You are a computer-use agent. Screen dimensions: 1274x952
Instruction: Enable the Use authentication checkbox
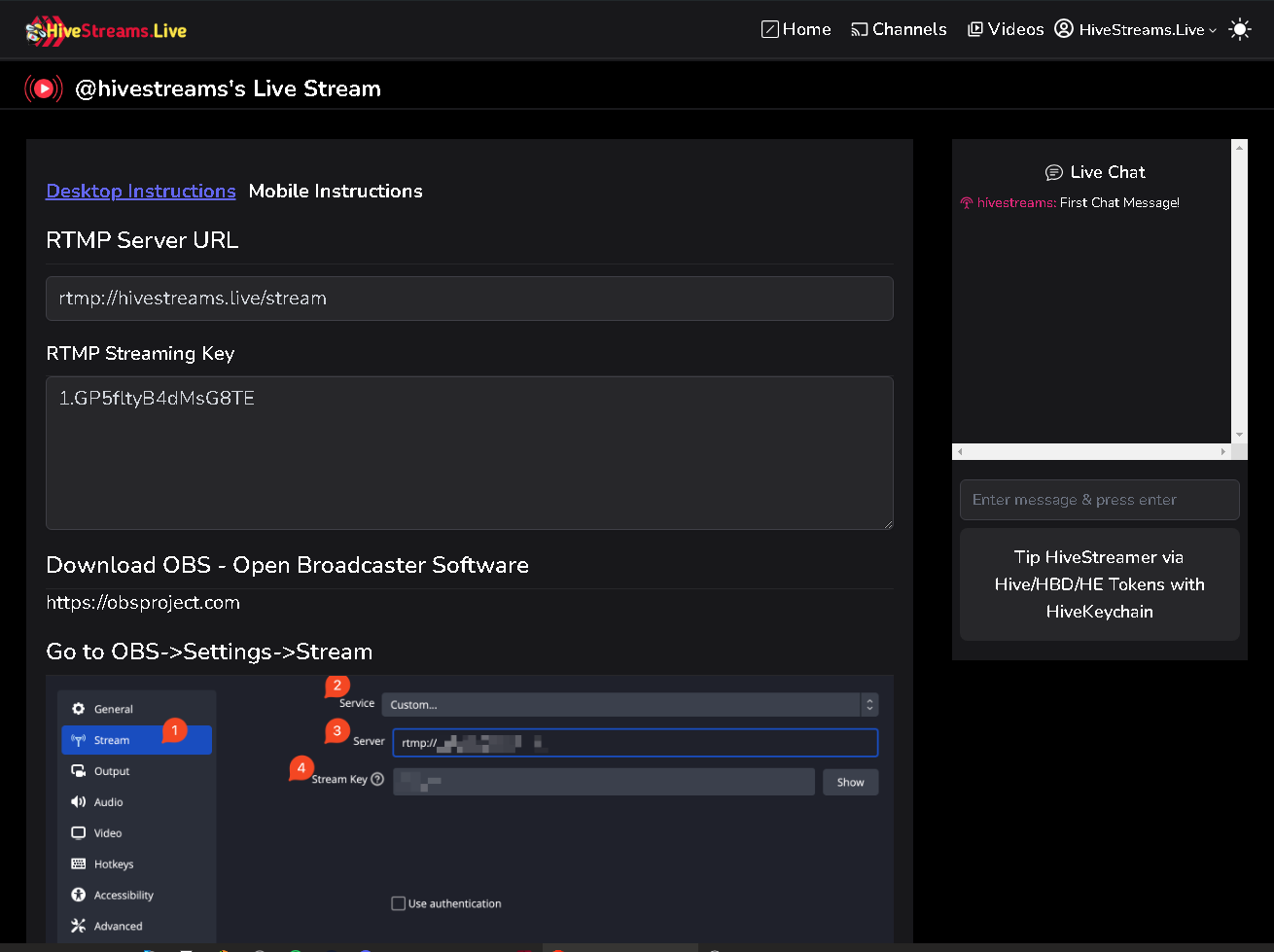coord(398,903)
